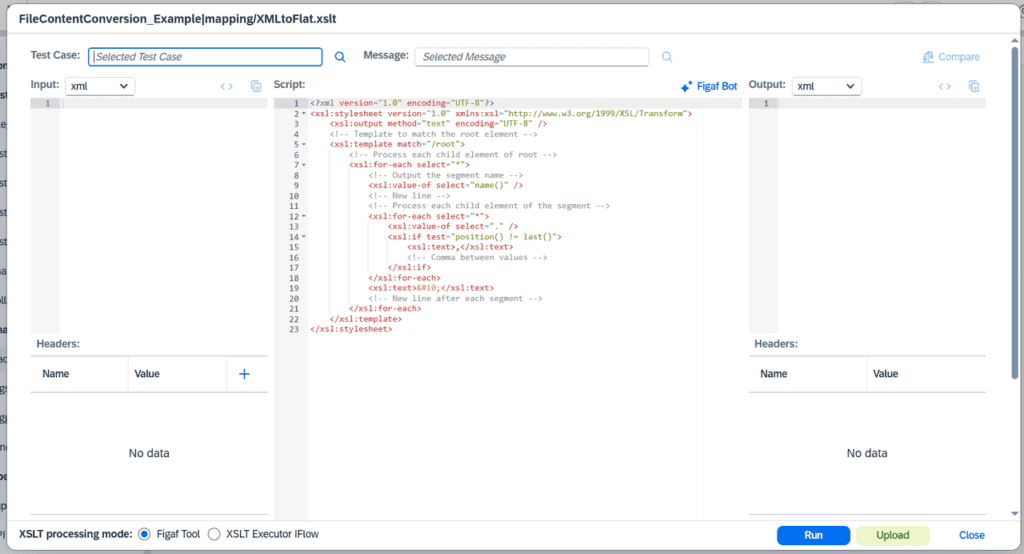Click script line 1 xml declaration

[402, 103]
